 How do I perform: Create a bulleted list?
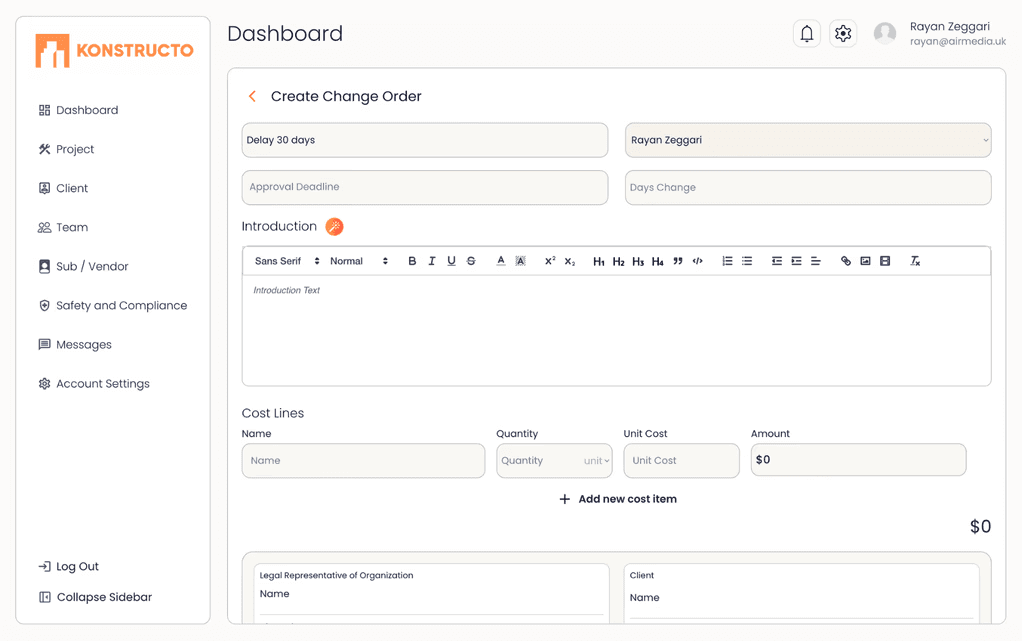(x=747, y=261)
